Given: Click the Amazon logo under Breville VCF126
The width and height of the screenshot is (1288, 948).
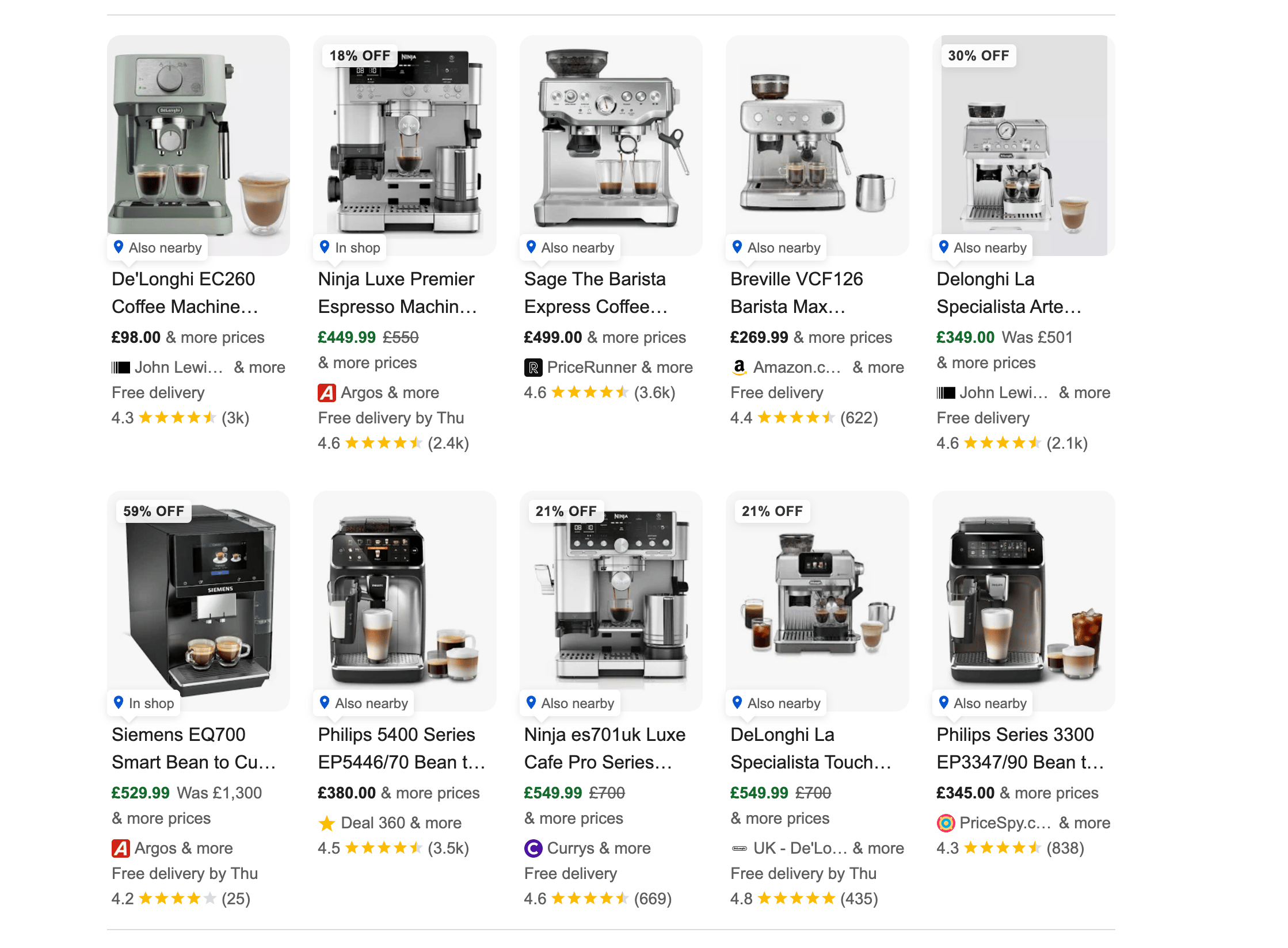Looking at the screenshot, I should coord(739,368).
